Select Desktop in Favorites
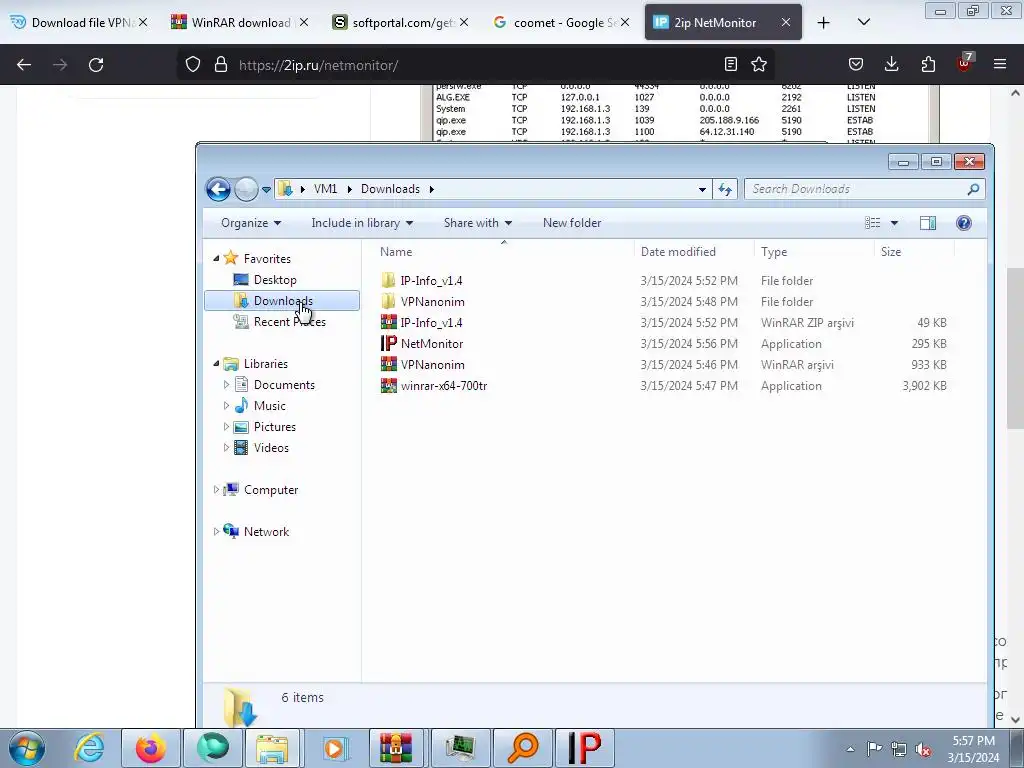The image size is (1024, 768). click(275, 280)
